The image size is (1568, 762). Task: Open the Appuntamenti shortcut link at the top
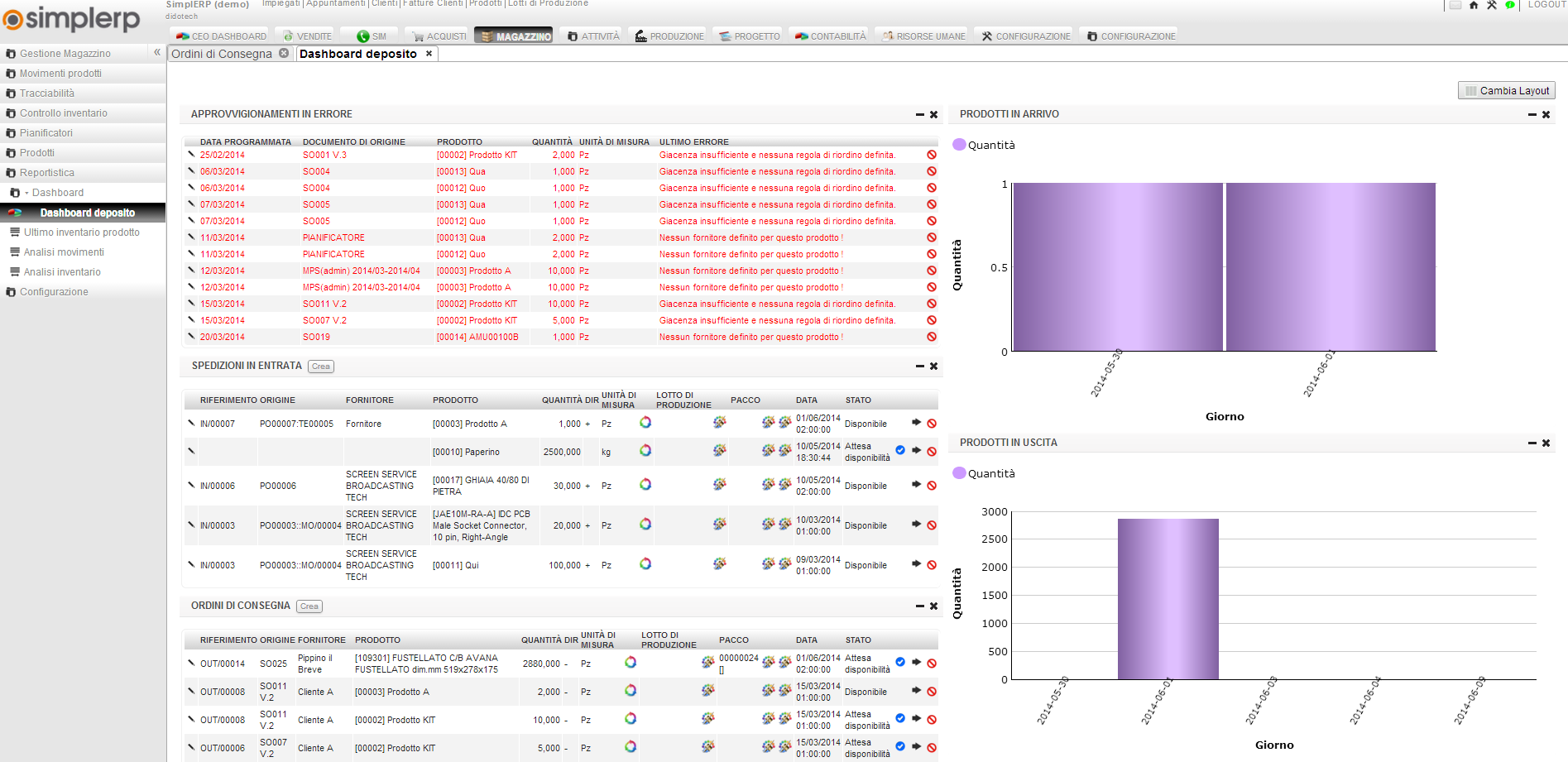coord(335,3)
